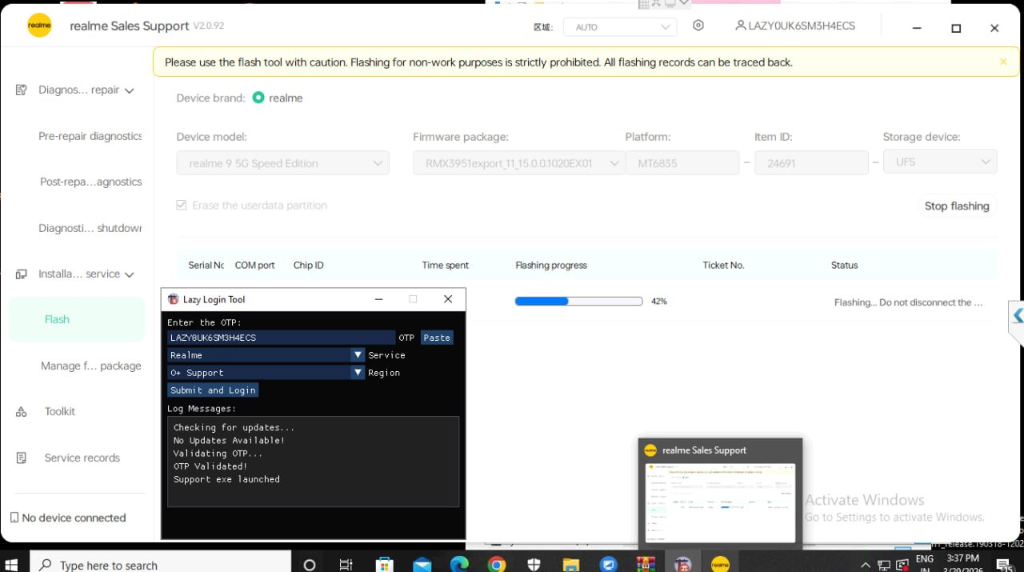Open Diagnostic shutdown in the sidebar
1024x572 pixels.
pyautogui.click(x=90, y=228)
